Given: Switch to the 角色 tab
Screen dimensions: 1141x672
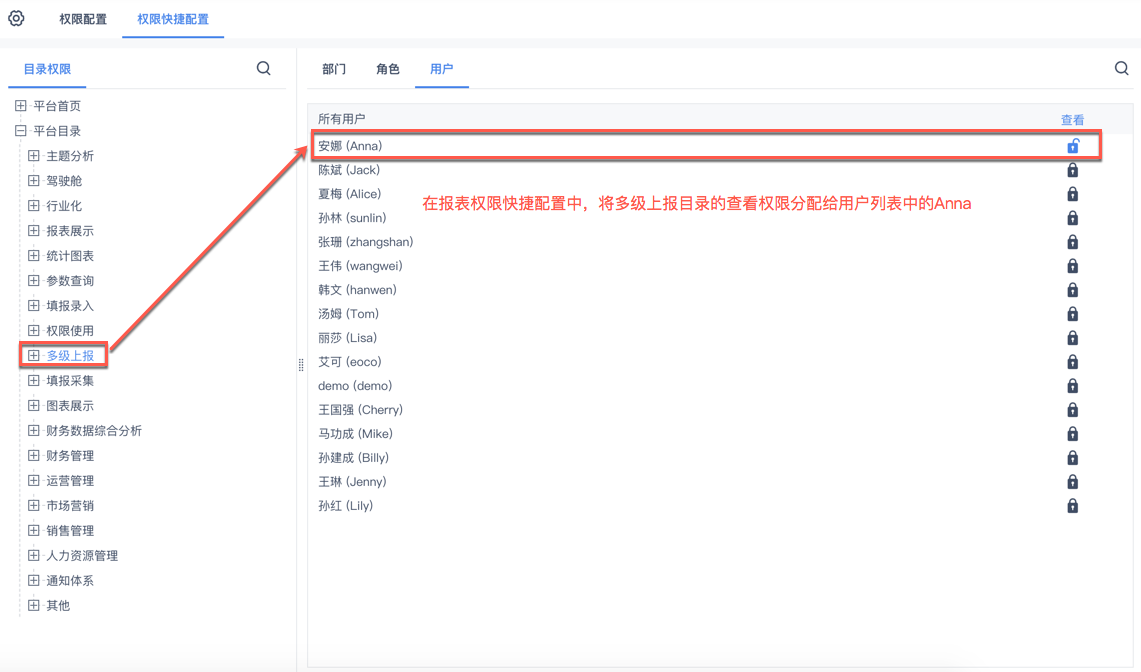Looking at the screenshot, I should [388, 69].
